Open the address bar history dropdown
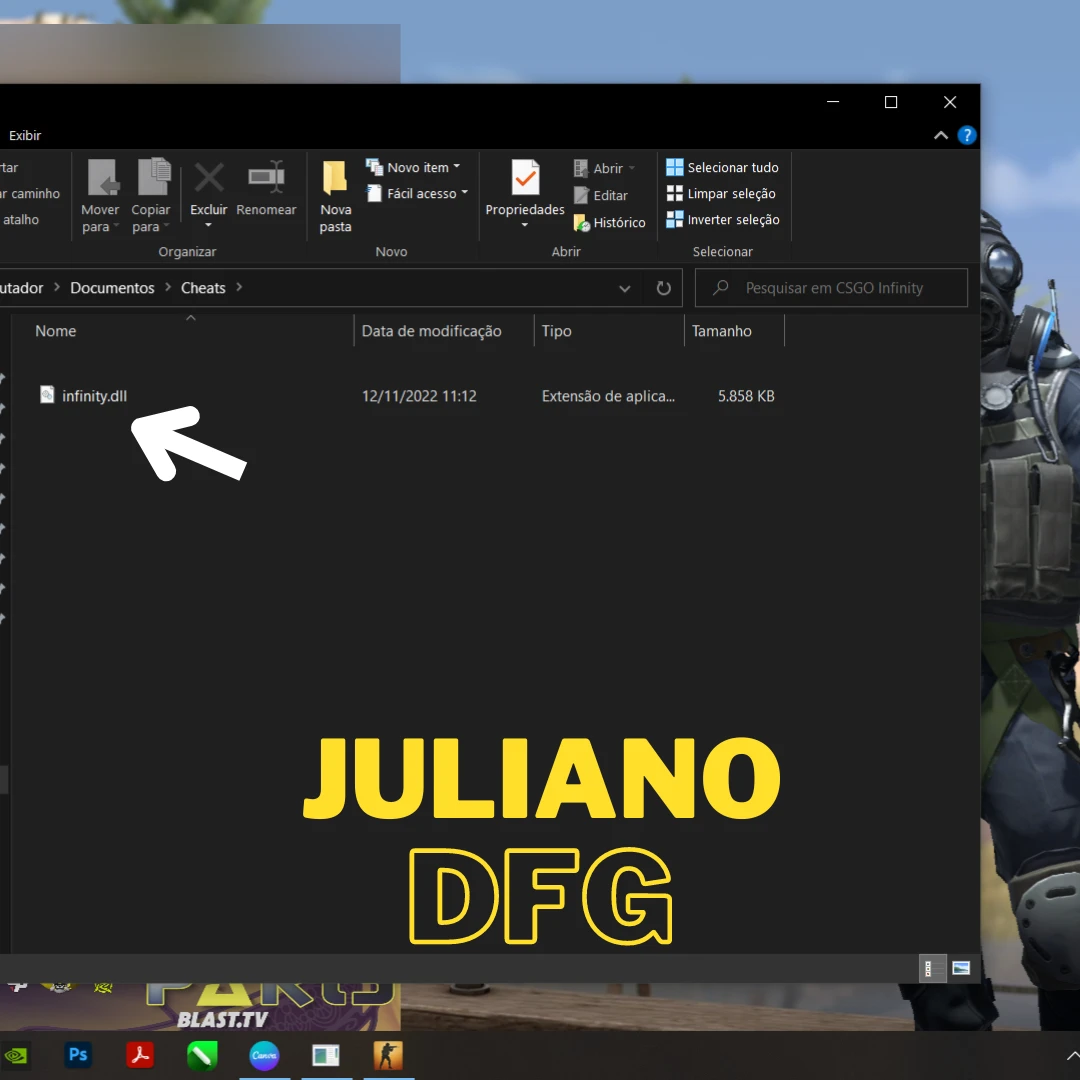This screenshot has width=1080, height=1080. pyautogui.click(x=625, y=289)
